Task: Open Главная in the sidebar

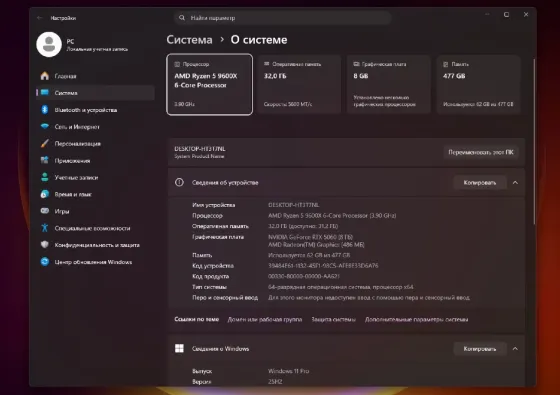Action: (95, 76)
